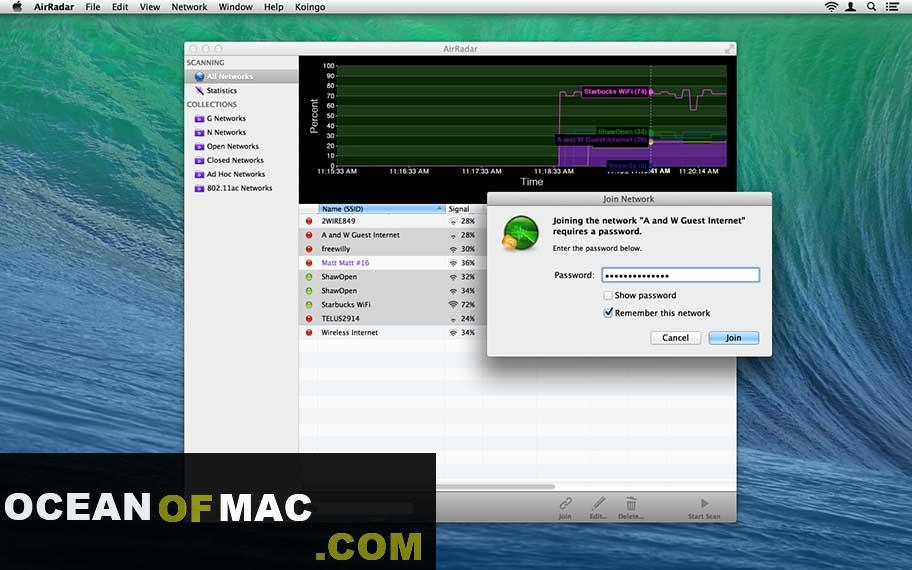Open Notification Center list icon
This screenshot has width=912, height=570.
[x=891, y=7]
